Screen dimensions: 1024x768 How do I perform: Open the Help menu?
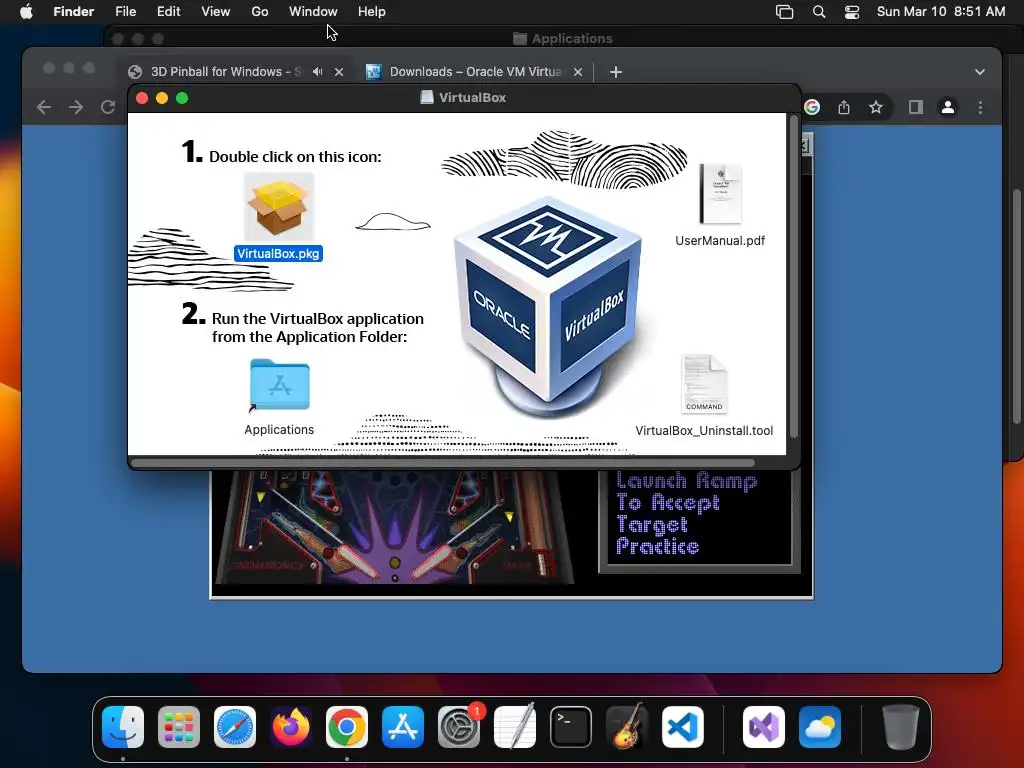372,12
